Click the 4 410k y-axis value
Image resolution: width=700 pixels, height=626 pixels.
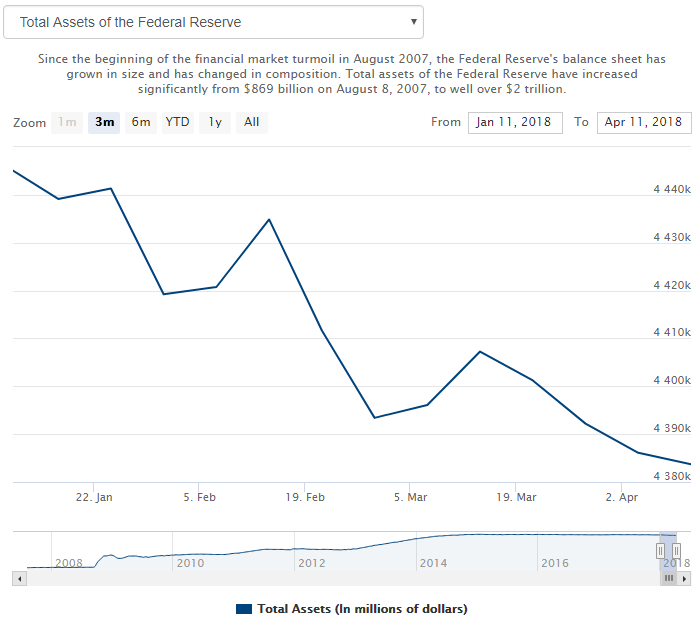672,332
